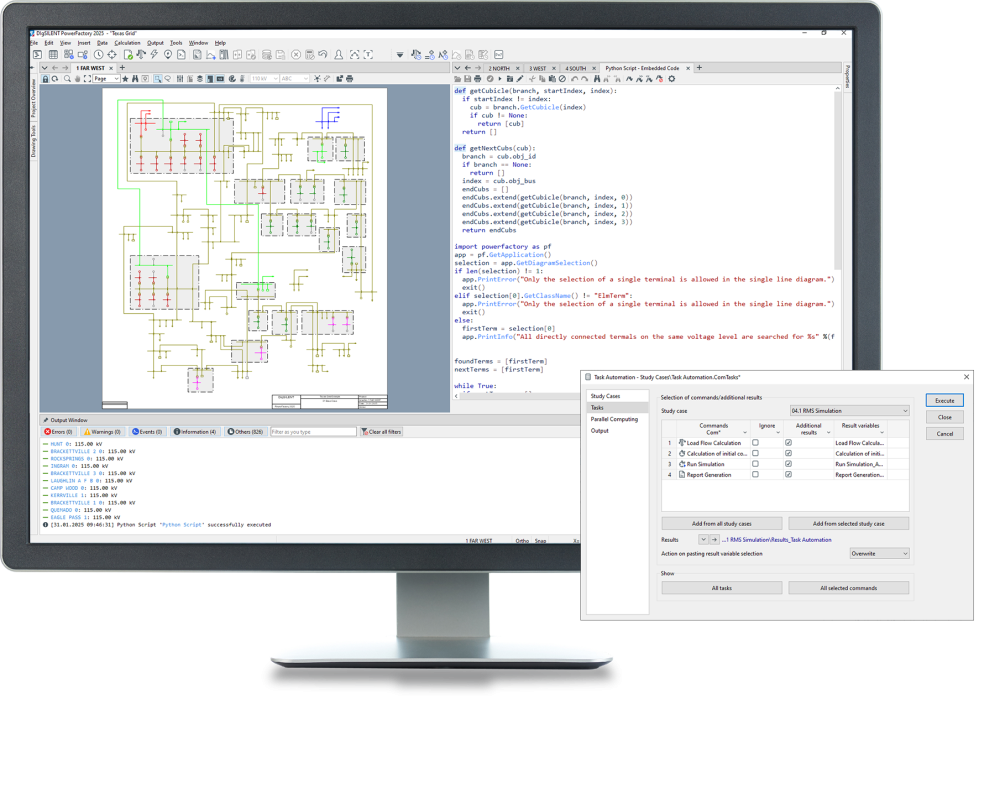The width and height of the screenshot is (1000, 788).
Task: Toggle the Warnings (0) filter in Output Window
Action: point(102,432)
